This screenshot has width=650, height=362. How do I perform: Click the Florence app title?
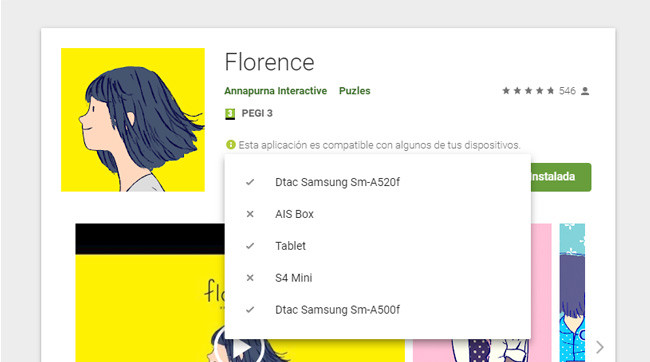click(x=269, y=62)
